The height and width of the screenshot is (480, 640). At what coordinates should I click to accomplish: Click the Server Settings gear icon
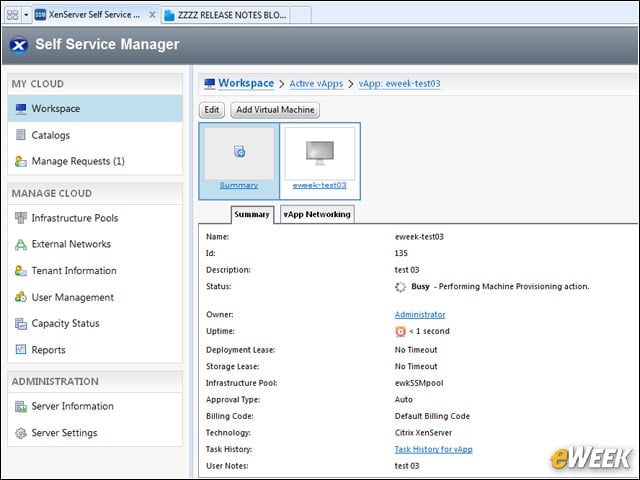pos(20,433)
